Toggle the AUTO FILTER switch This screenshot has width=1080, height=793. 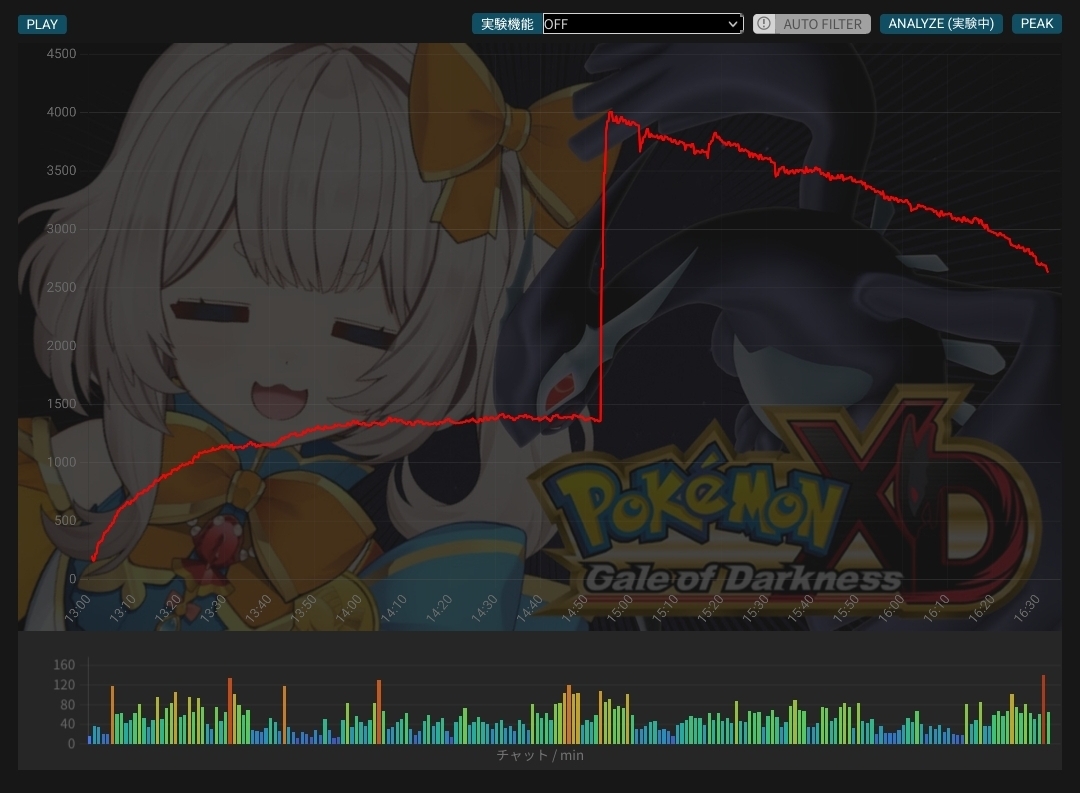pyautogui.click(x=811, y=24)
